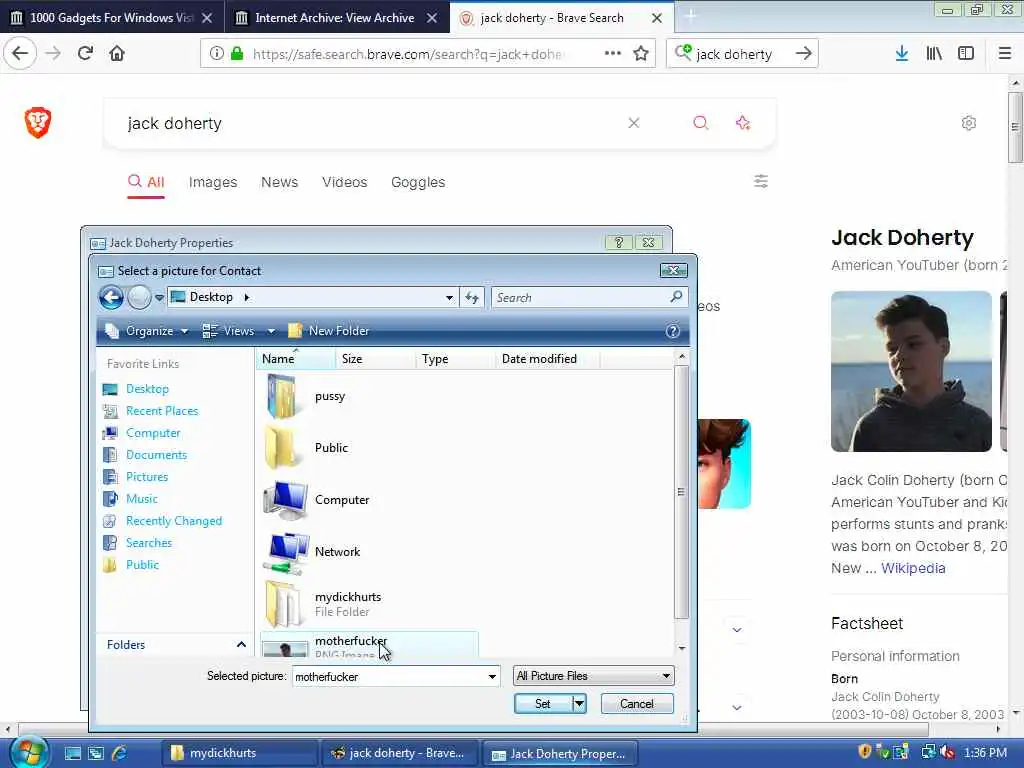The image size is (1024, 768).
Task: Open the All Picture Files filter dropdown
Action: click(x=593, y=676)
